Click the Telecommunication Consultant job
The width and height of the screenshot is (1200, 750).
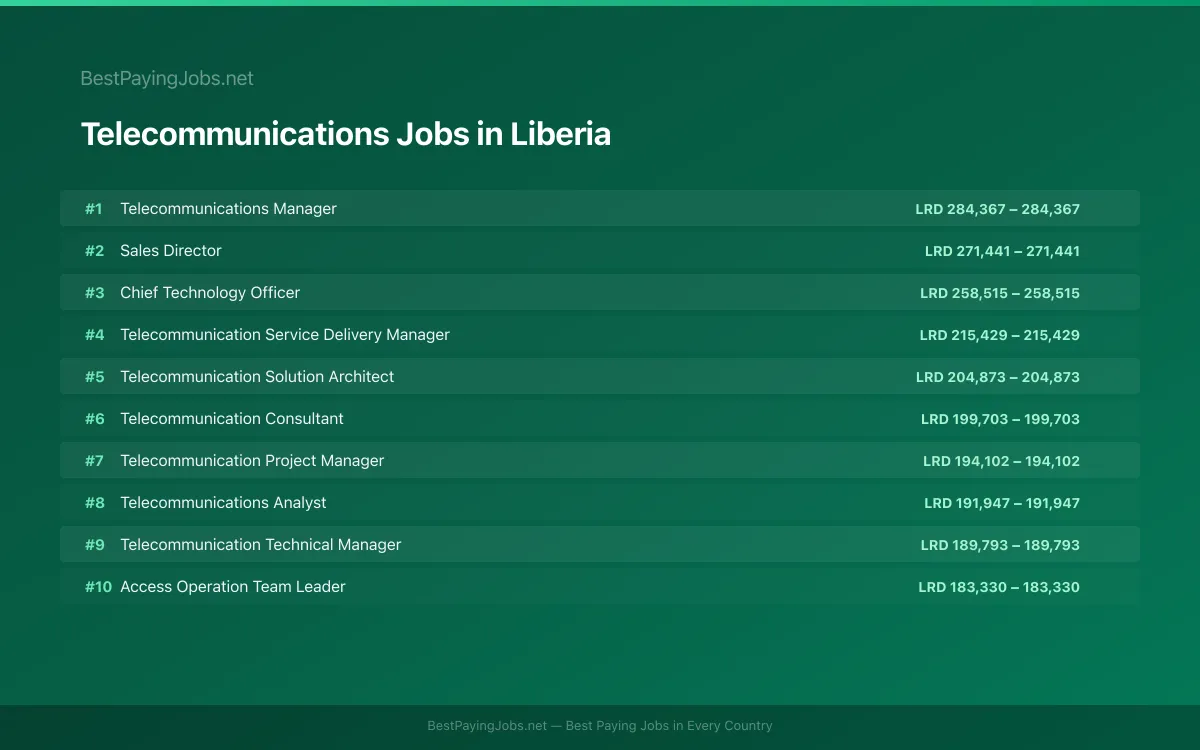pos(232,418)
